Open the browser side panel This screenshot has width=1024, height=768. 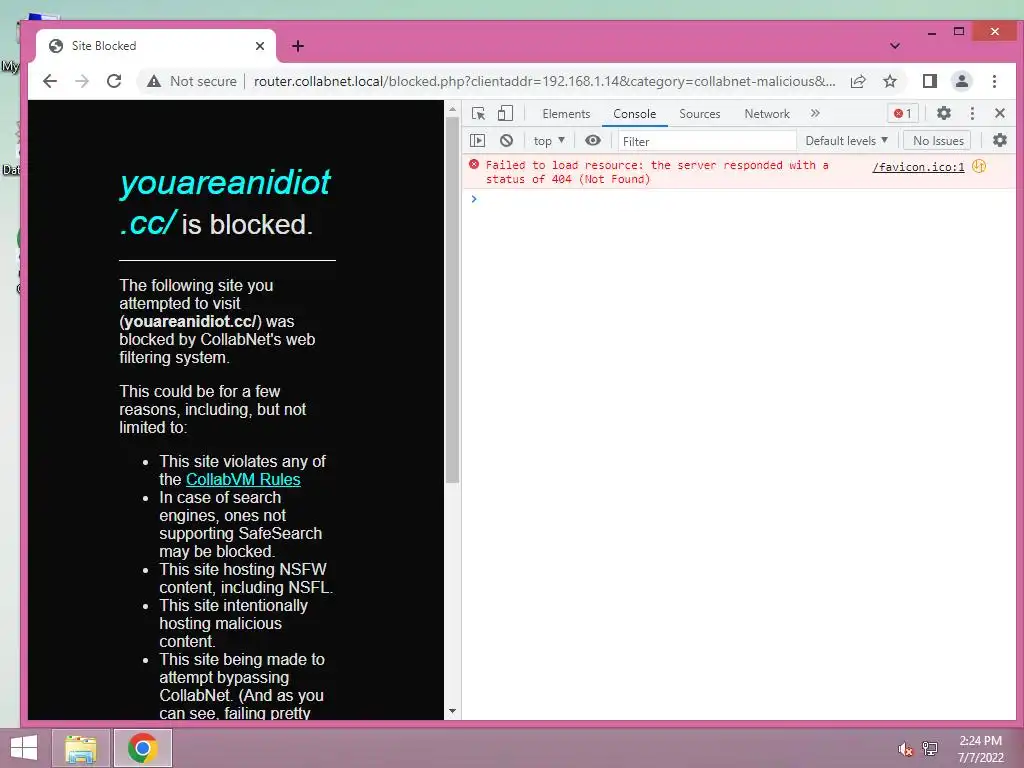click(x=930, y=81)
